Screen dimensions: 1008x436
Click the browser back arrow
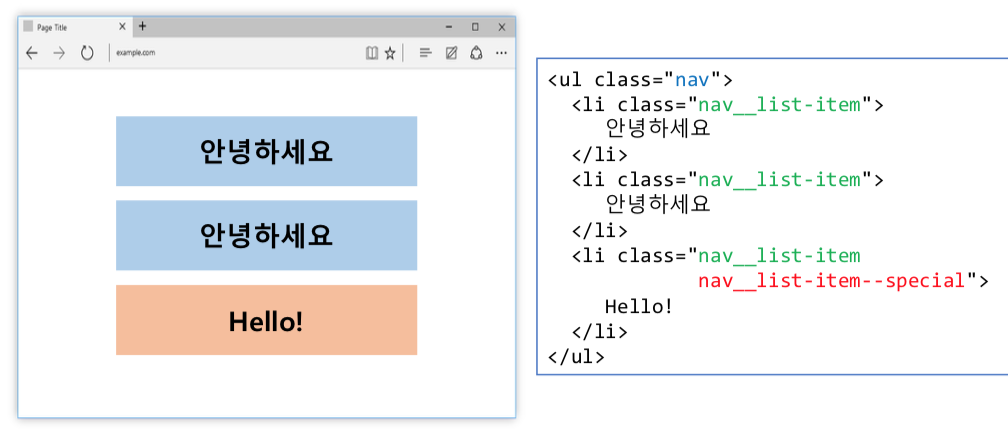pos(32,53)
